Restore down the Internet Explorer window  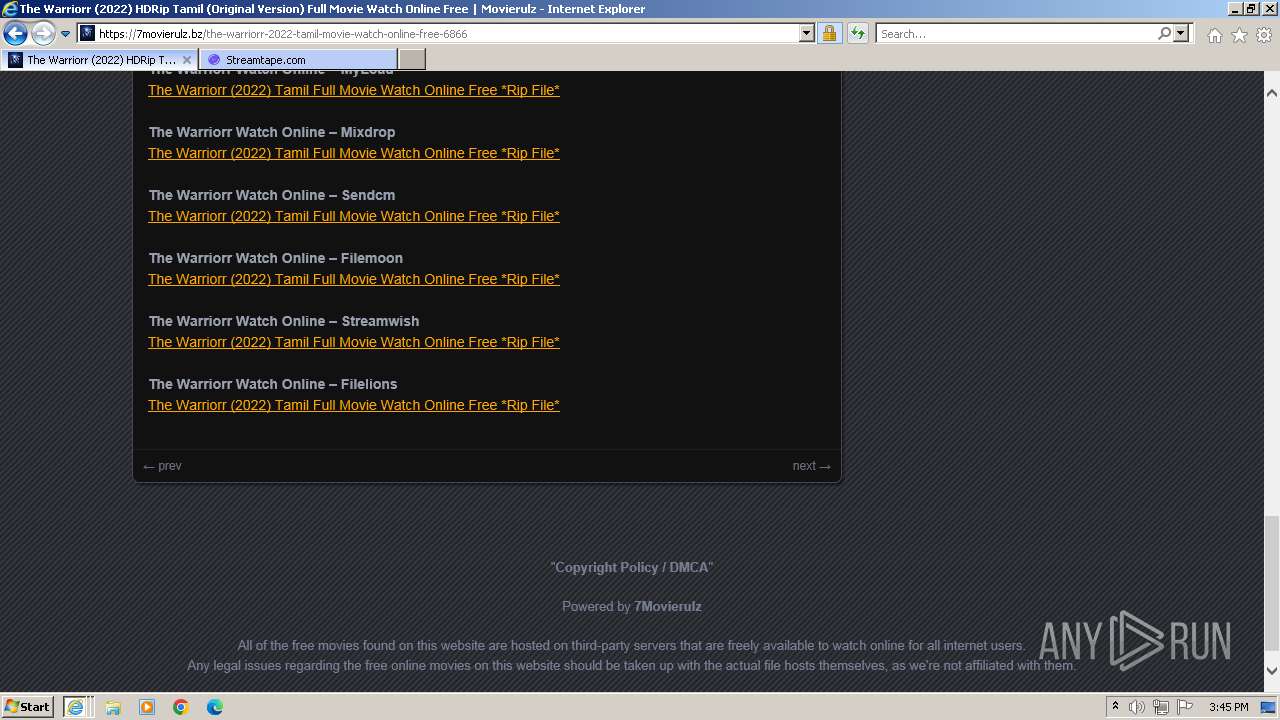point(1250,9)
